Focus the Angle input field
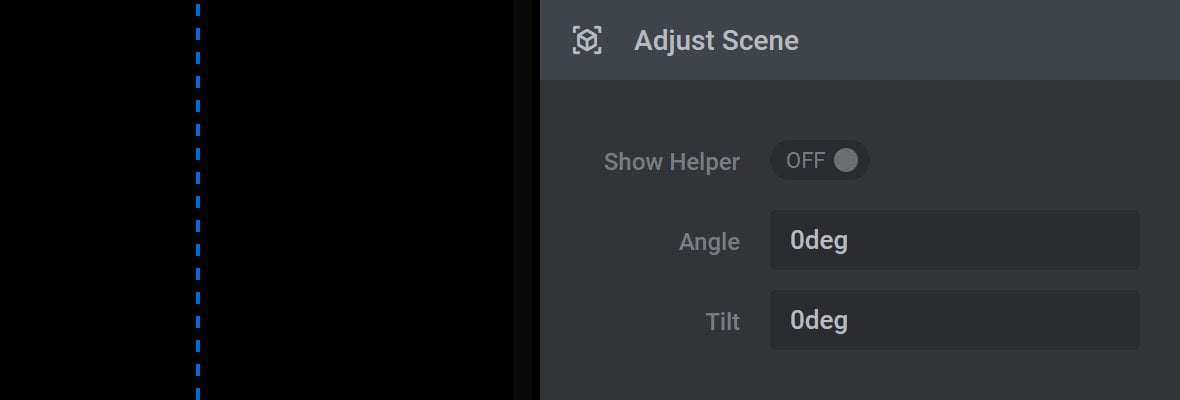Viewport: 1180px width, 400px height. [954, 240]
